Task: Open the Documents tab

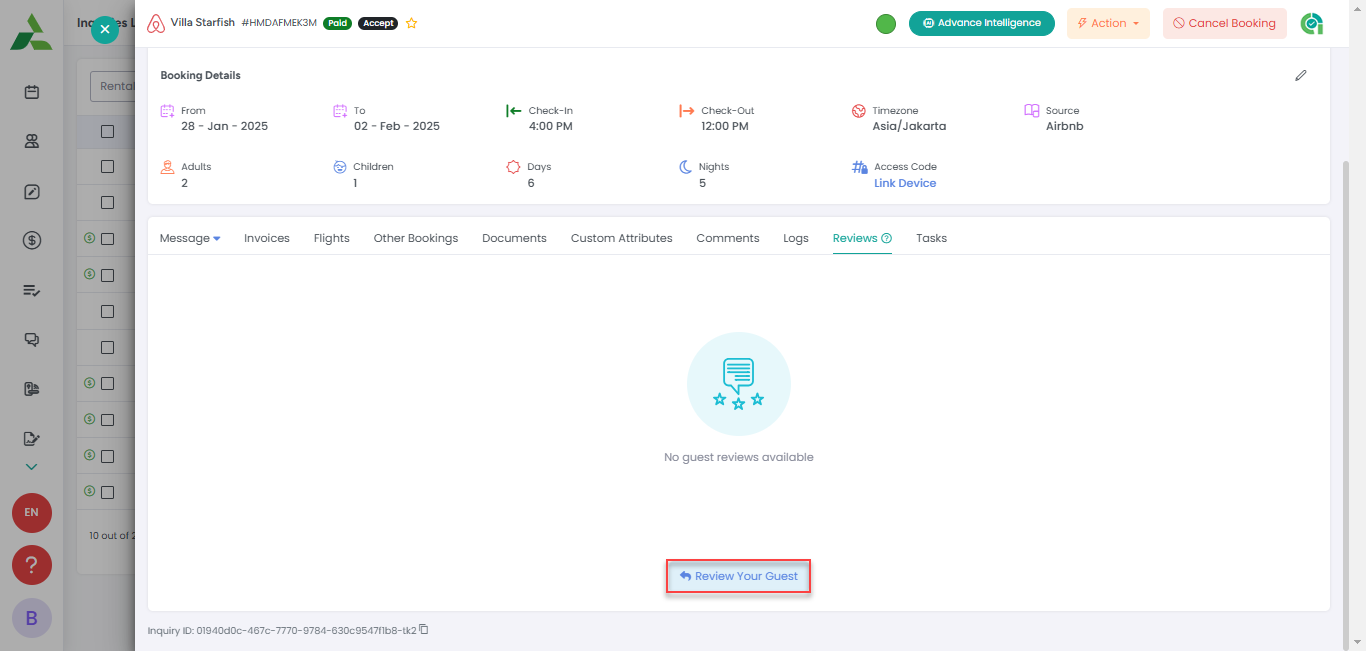Action: point(514,238)
